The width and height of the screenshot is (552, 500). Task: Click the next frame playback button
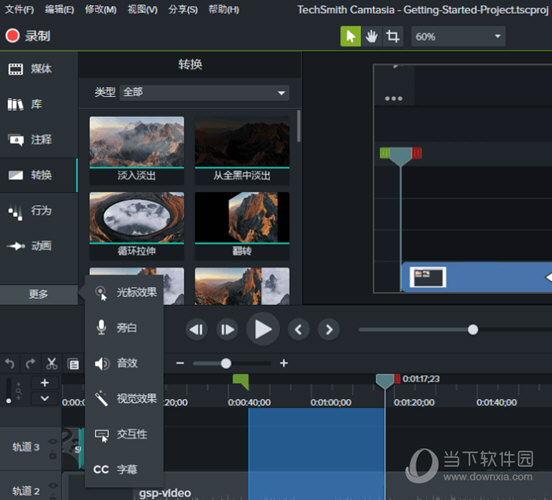(x=227, y=330)
